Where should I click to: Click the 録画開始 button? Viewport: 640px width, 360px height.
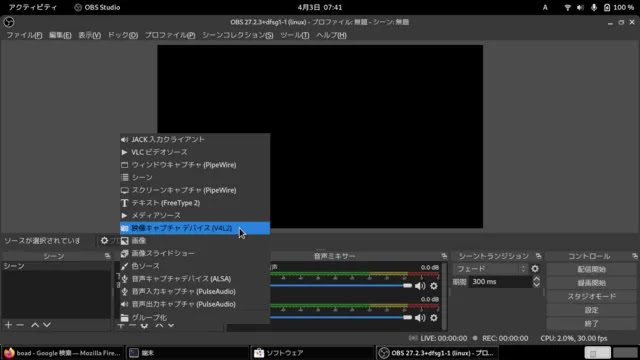pyautogui.click(x=591, y=283)
